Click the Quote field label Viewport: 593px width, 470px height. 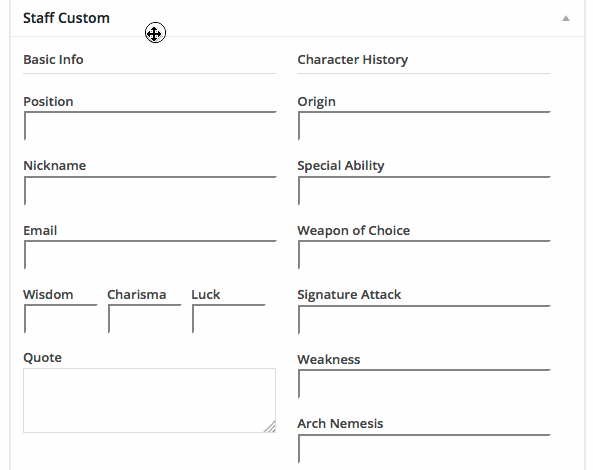(x=42, y=357)
